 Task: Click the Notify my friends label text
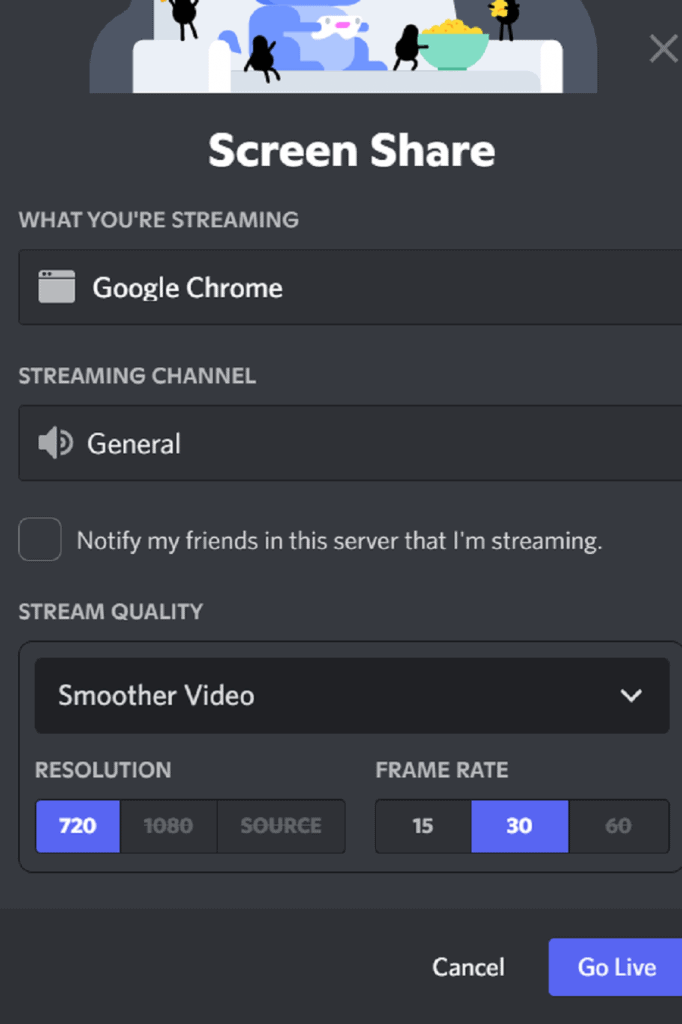pyautogui.click(x=339, y=541)
